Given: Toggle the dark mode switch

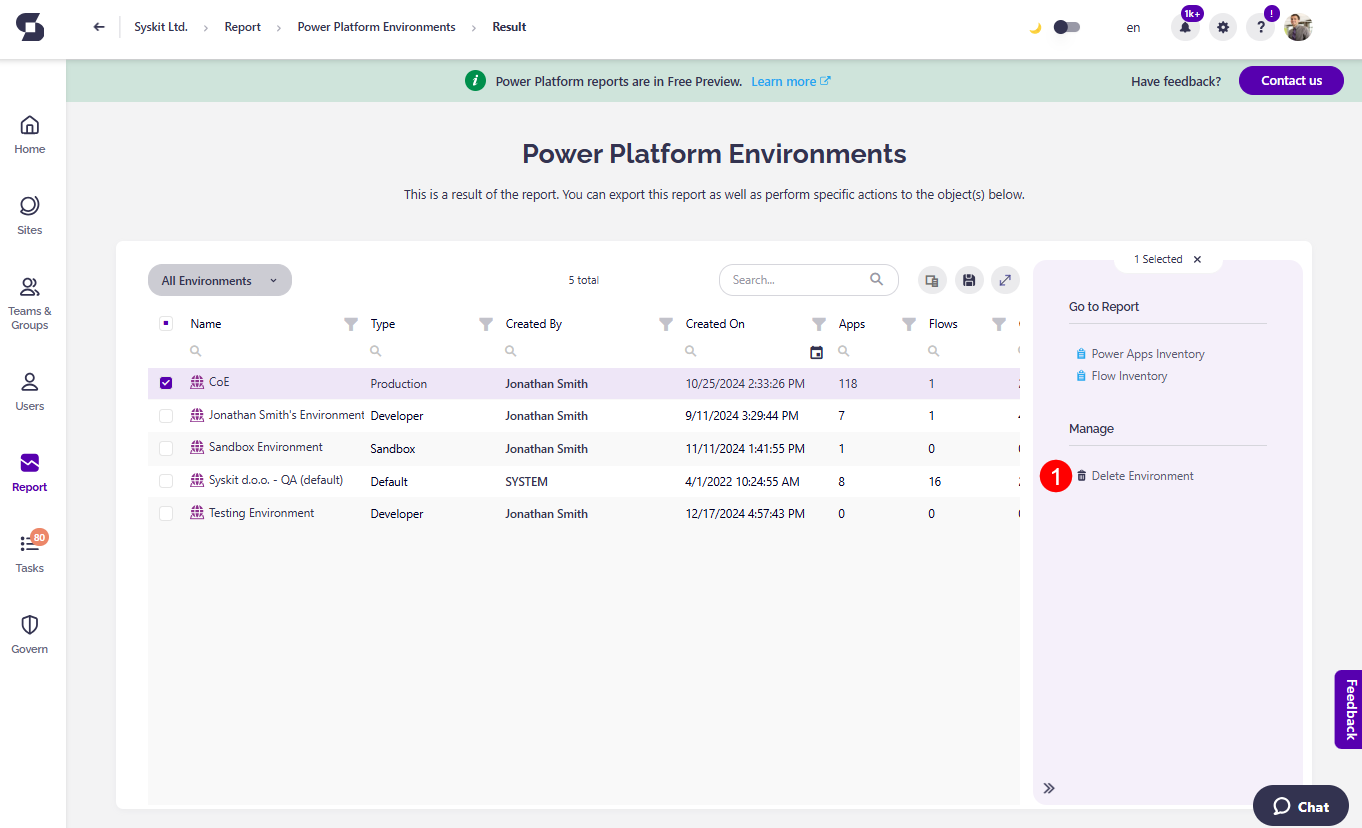Looking at the screenshot, I should [1066, 28].
